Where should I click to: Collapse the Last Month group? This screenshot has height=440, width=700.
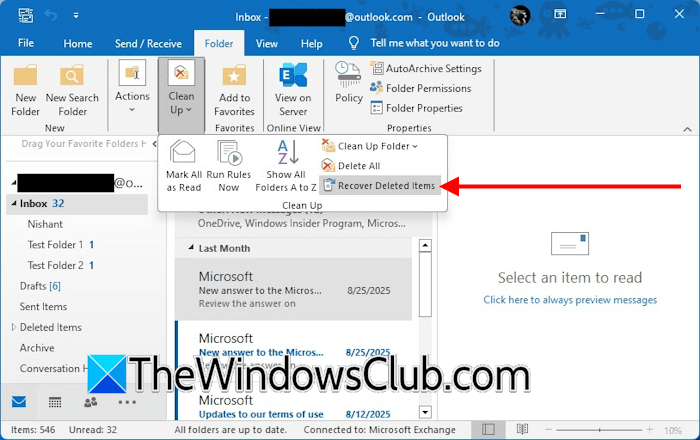(x=191, y=248)
